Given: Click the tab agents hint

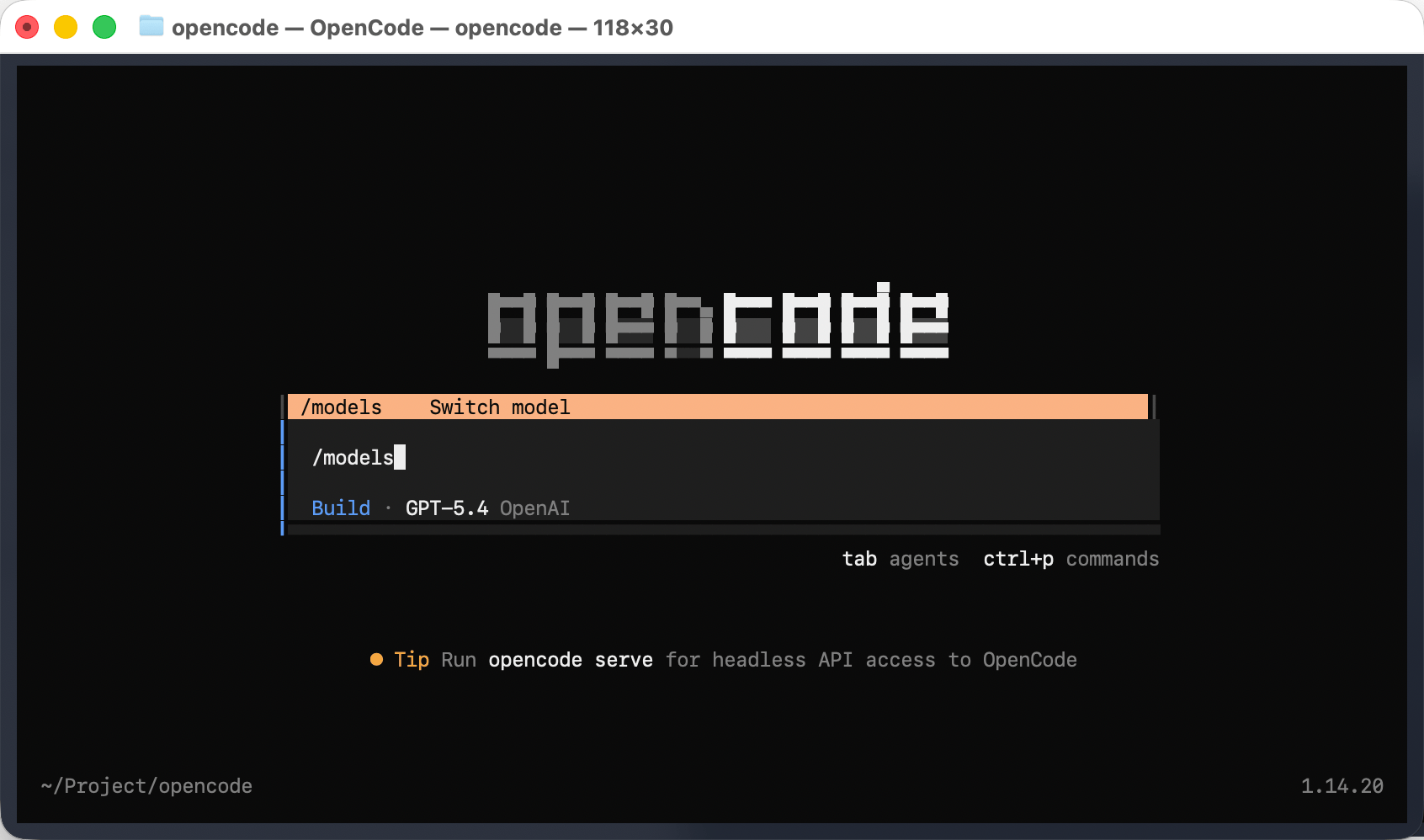Looking at the screenshot, I should click(901, 559).
